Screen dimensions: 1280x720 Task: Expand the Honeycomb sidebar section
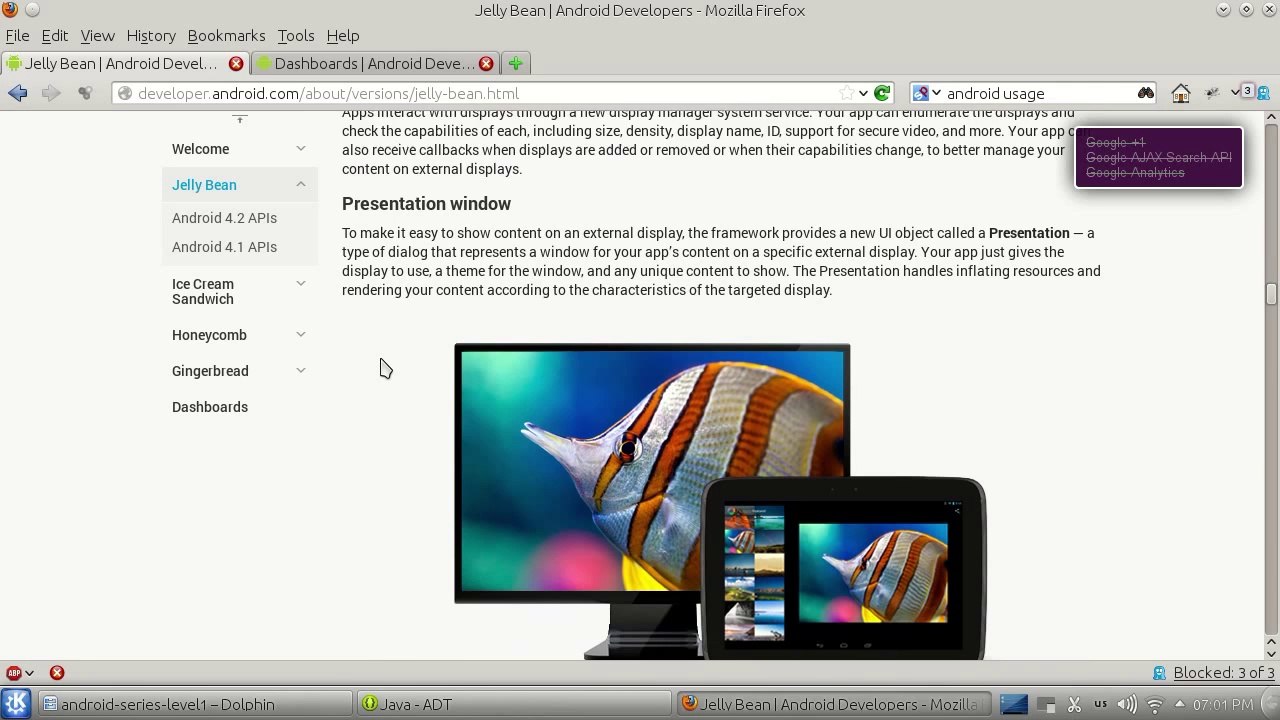click(301, 335)
